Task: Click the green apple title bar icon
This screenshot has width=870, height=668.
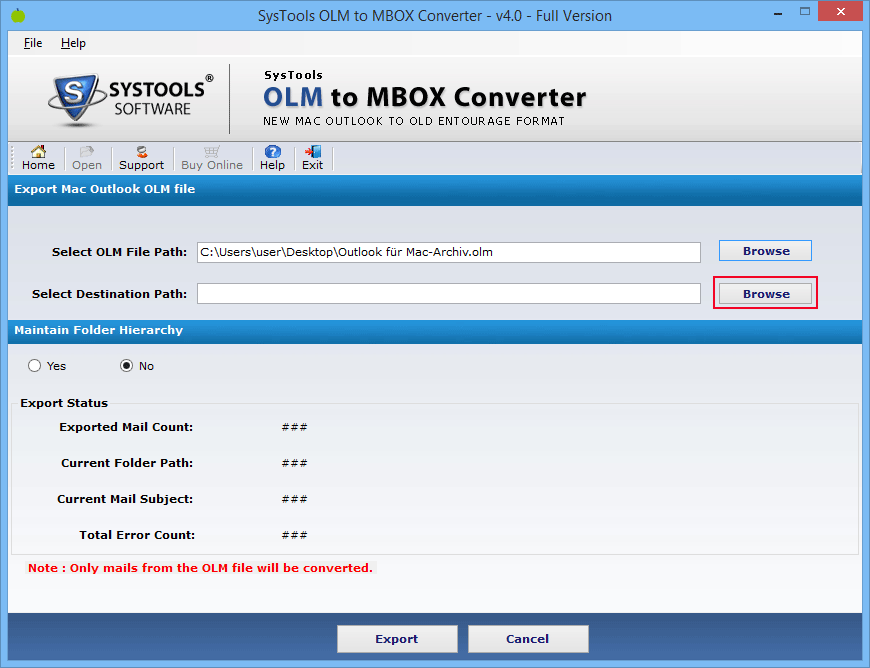Action: (x=18, y=15)
